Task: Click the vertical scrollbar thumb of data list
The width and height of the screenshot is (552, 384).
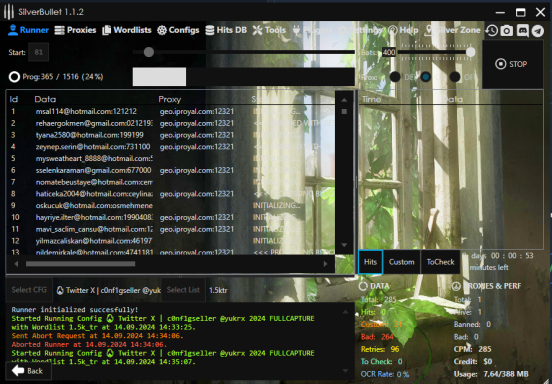Action: tap(344, 112)
